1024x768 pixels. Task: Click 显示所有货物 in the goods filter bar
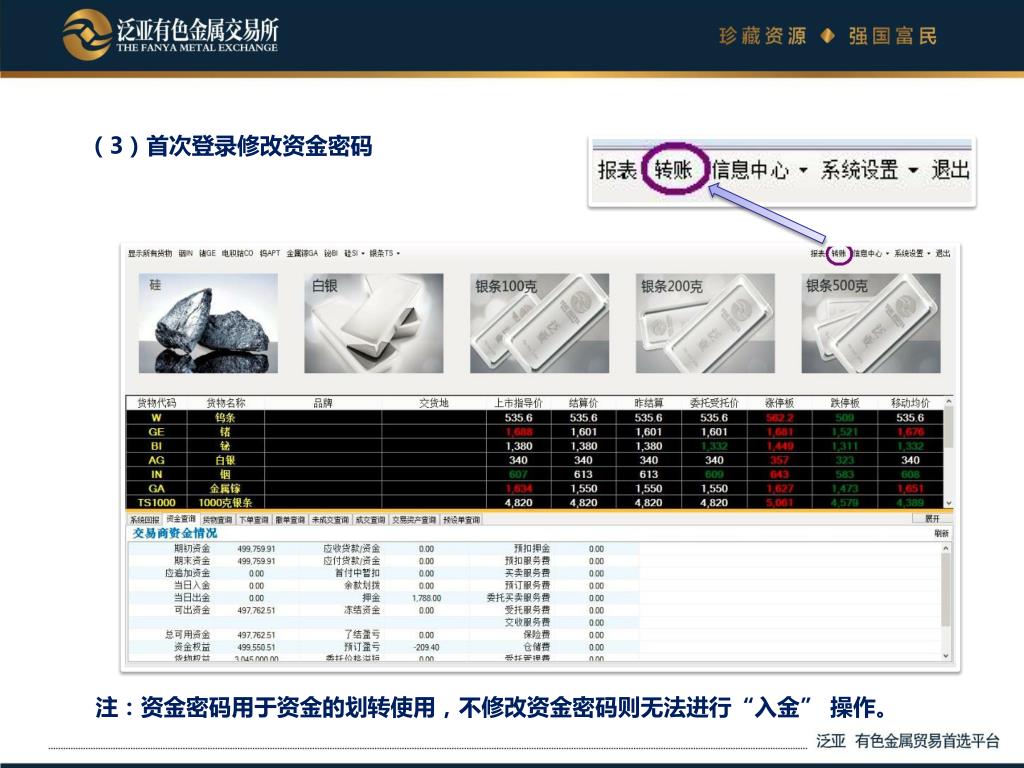click(x=150, y=253)
